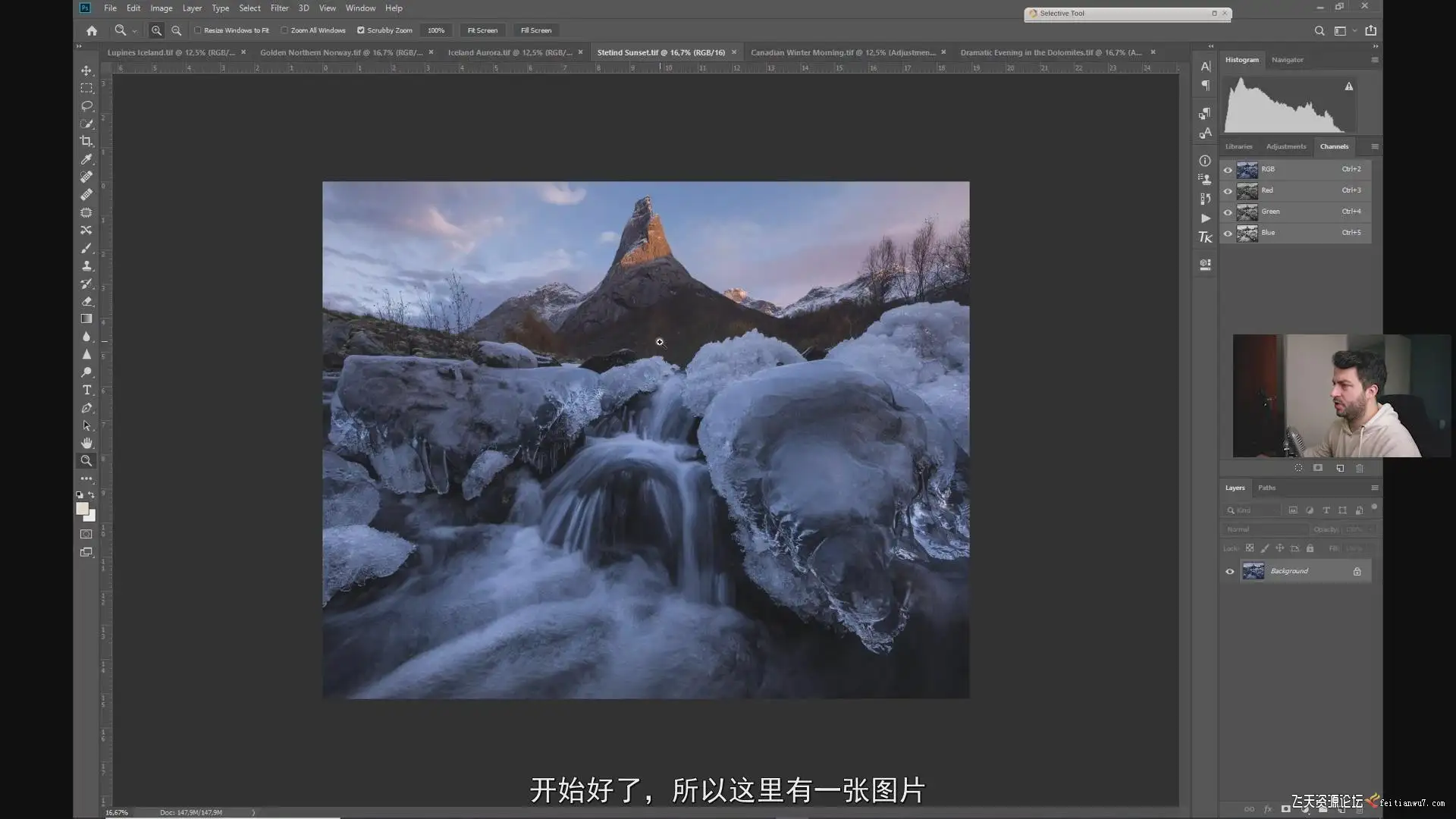
Task: Select the Hand tool
Action: 86,443
